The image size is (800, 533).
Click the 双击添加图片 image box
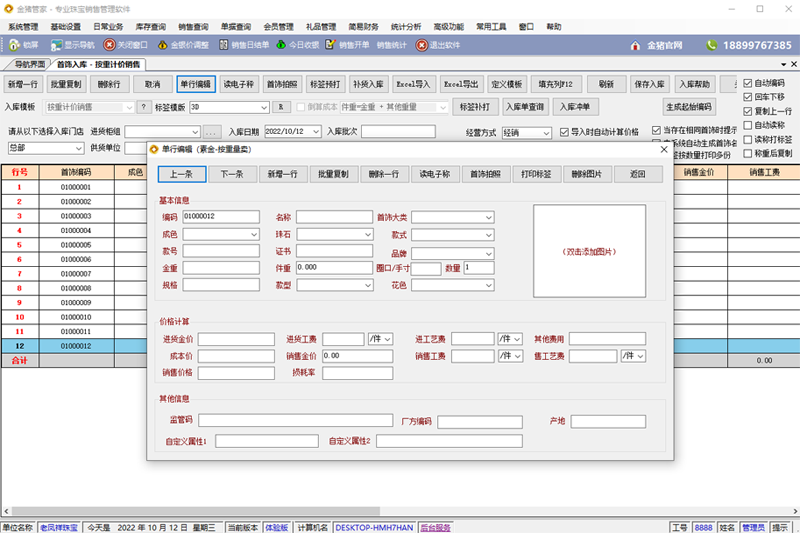point(589,251)
